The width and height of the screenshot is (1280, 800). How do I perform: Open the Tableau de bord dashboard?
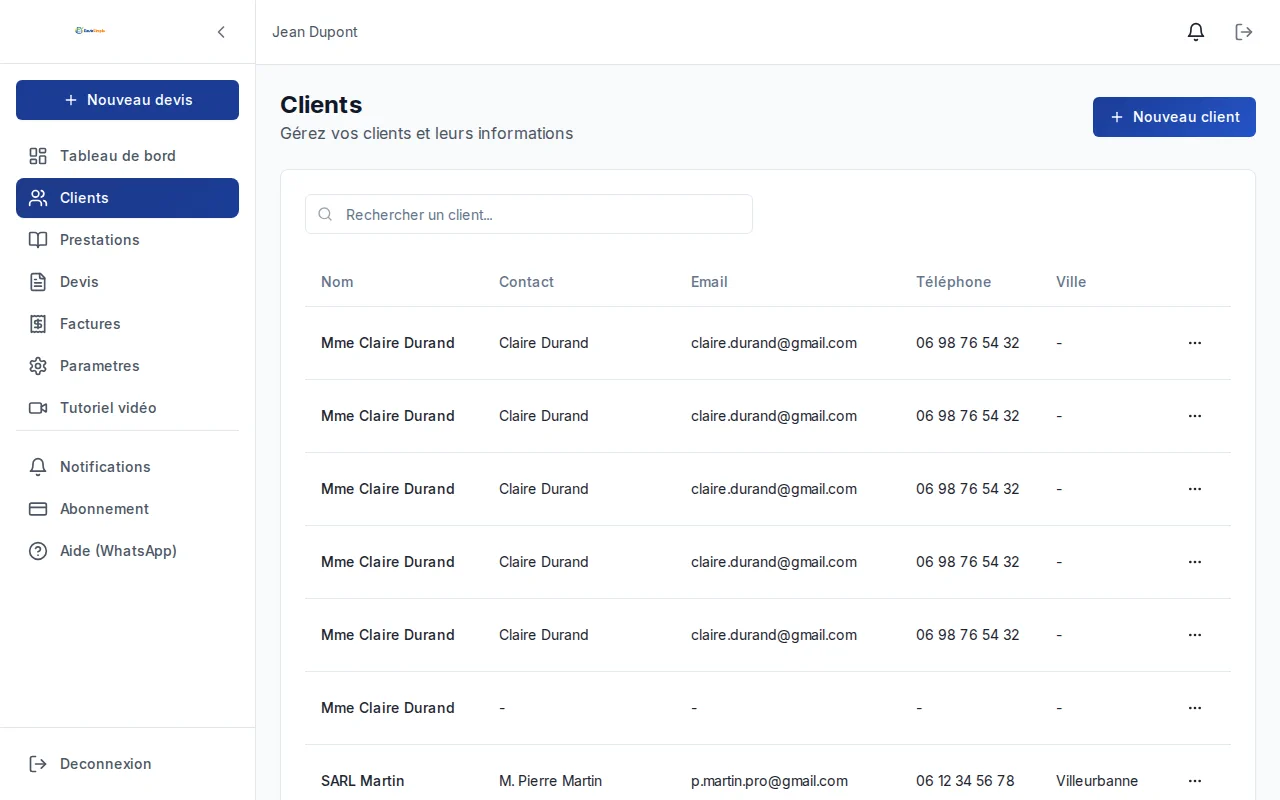tap(127, 156)
